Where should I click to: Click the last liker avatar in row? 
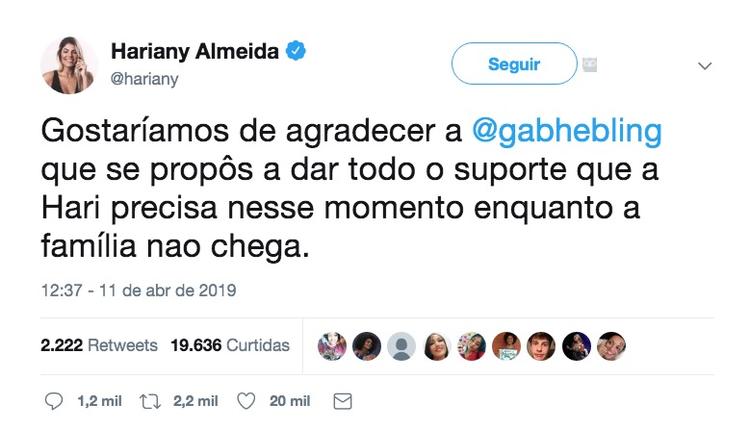[611, 346]
